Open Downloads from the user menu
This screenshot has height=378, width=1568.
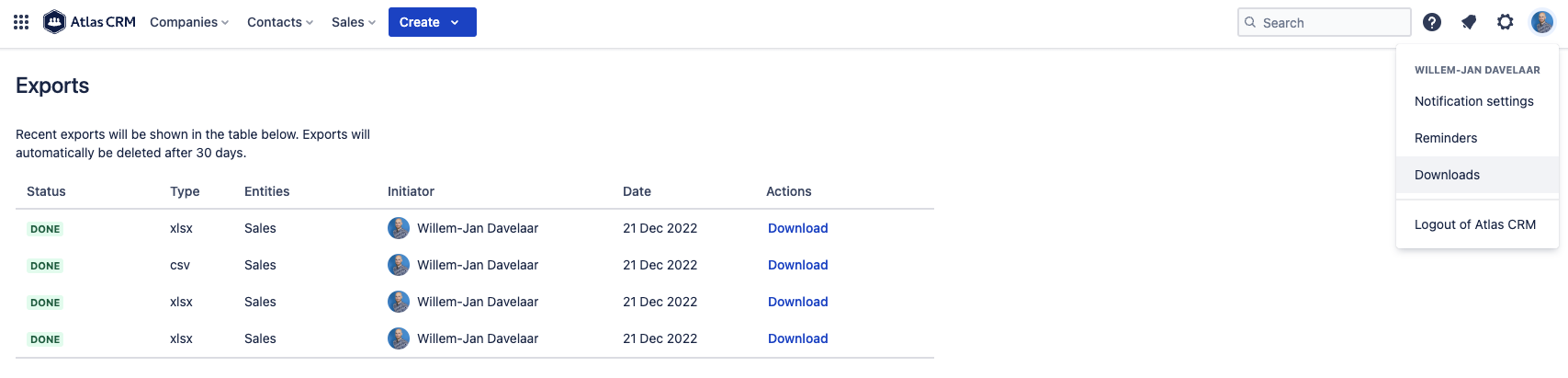[x=1447, y=175]
